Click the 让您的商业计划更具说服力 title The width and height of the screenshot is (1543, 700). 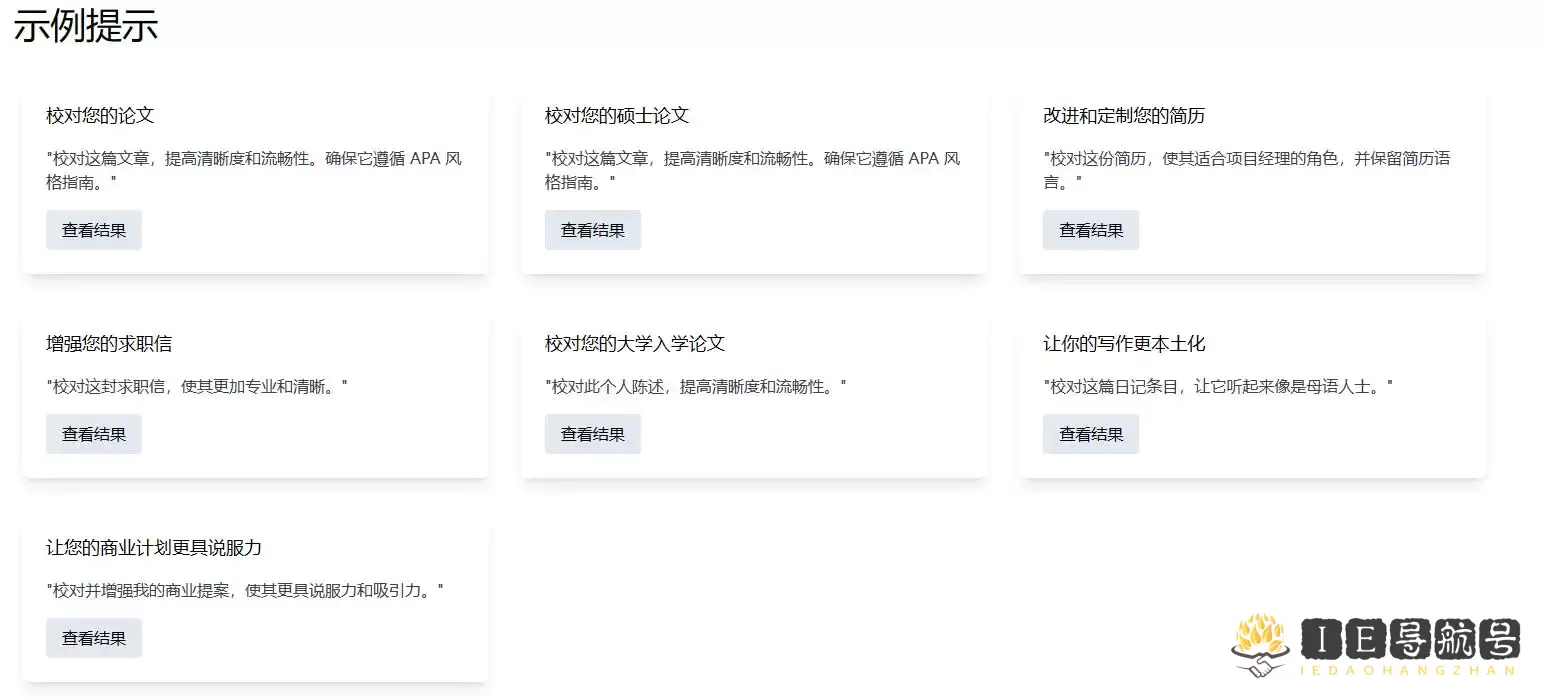click(x=154, y=548)
